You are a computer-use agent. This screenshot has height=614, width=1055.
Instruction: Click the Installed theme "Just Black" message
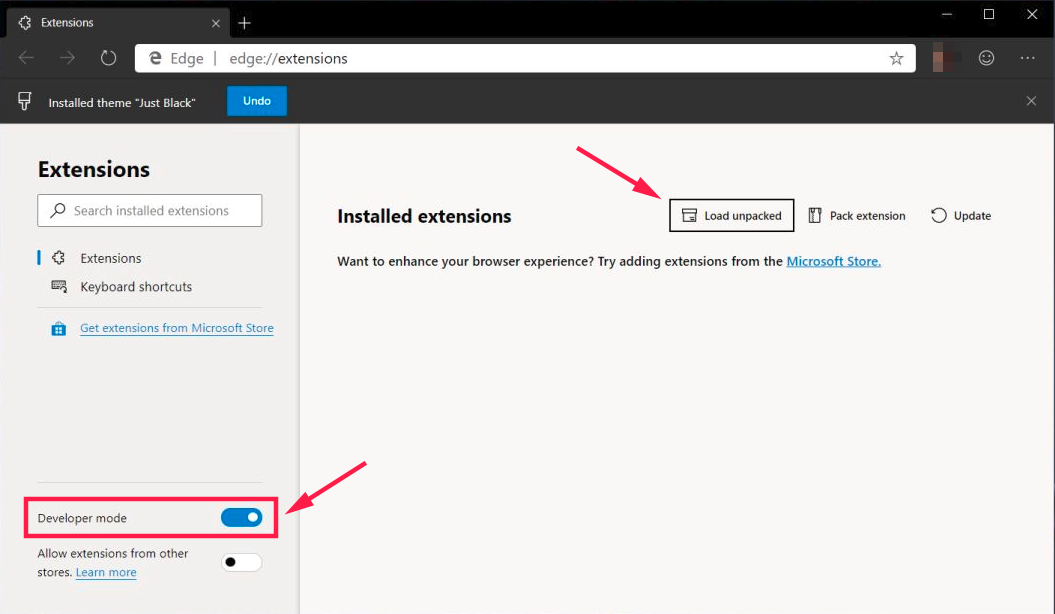[x=122, y=103]
